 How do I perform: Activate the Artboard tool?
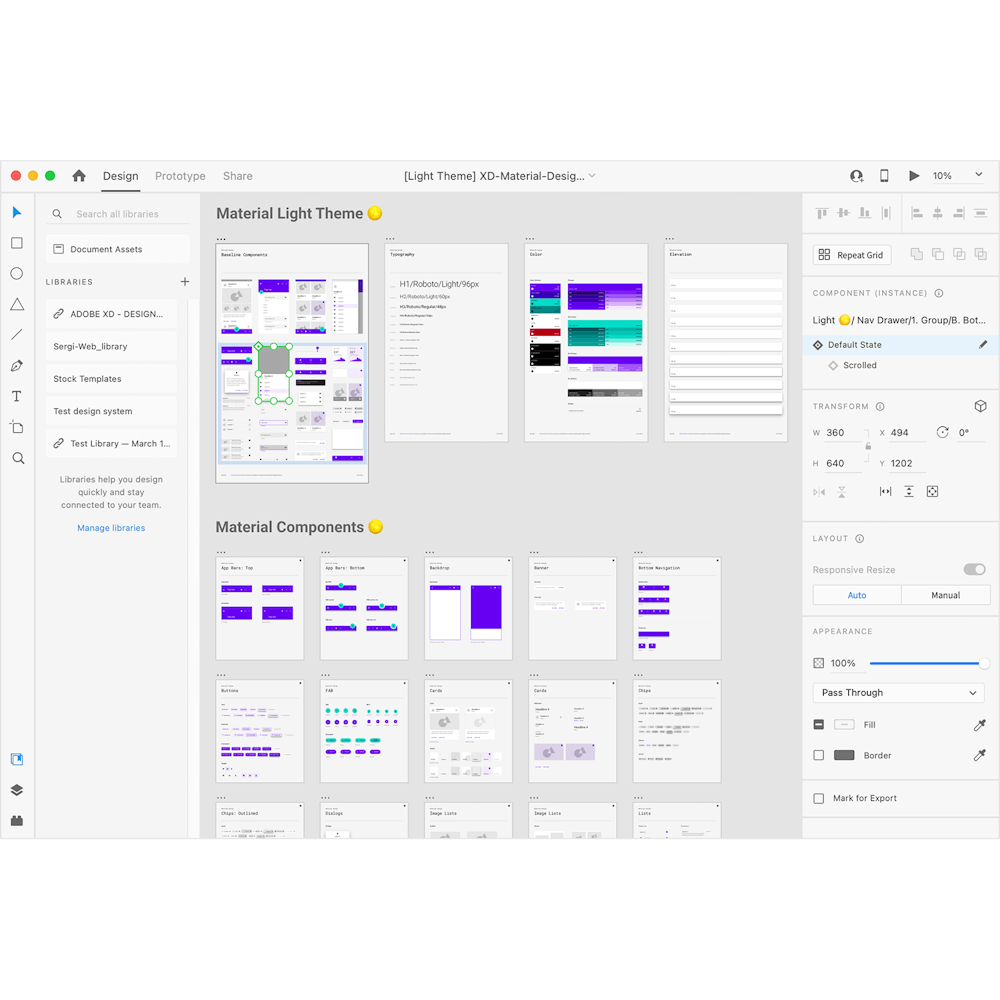click(16, 426)
